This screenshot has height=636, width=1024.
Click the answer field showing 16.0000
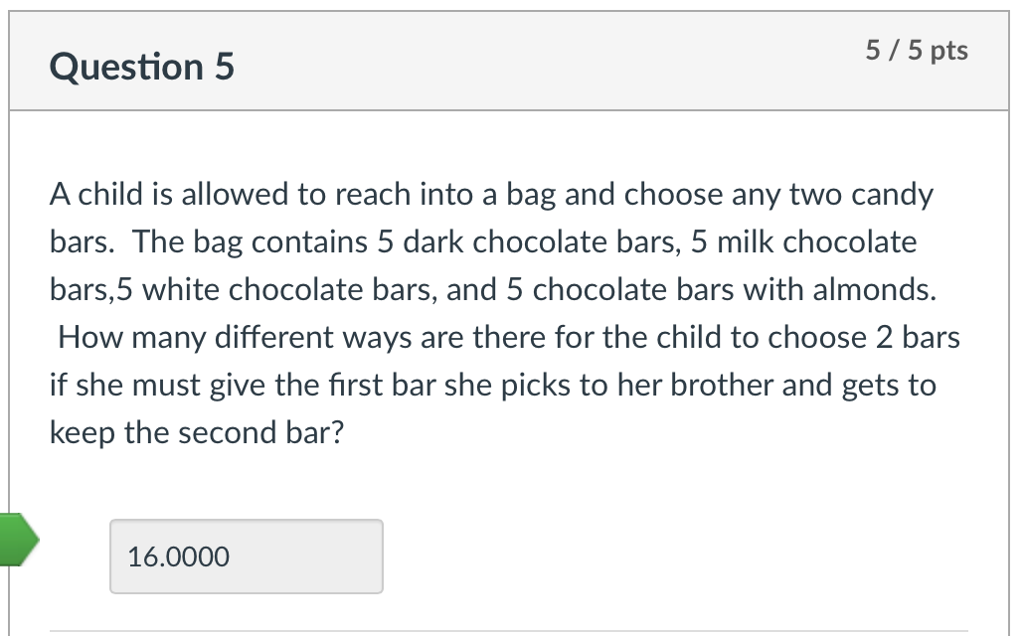245,556
